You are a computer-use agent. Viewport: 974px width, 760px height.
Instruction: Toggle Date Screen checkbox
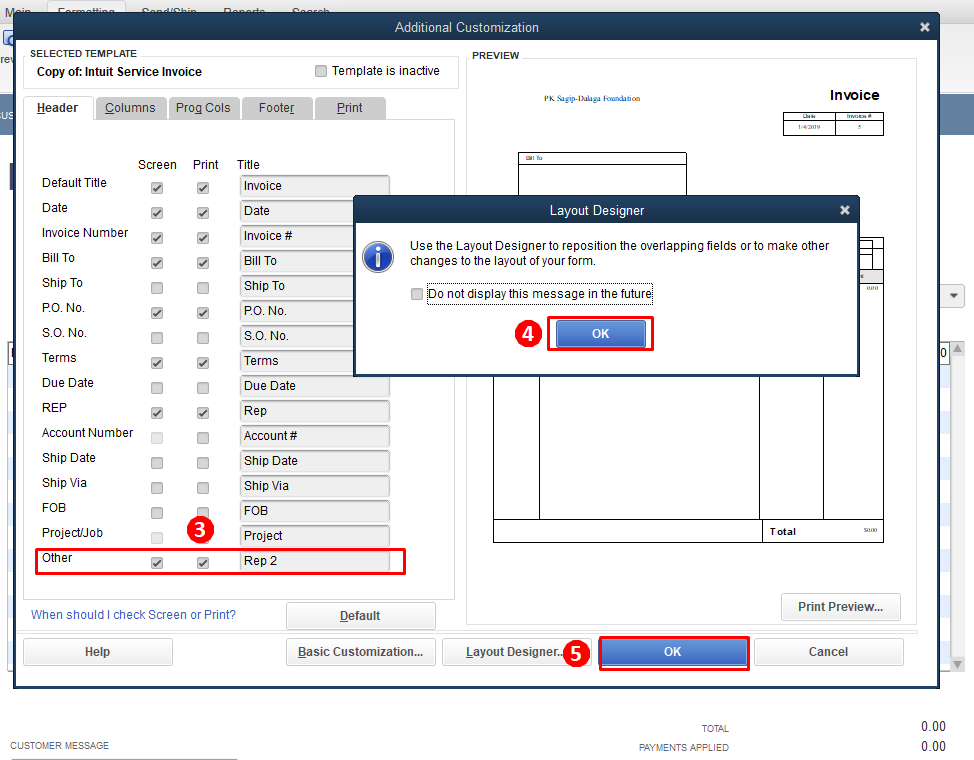coord(157,213)
